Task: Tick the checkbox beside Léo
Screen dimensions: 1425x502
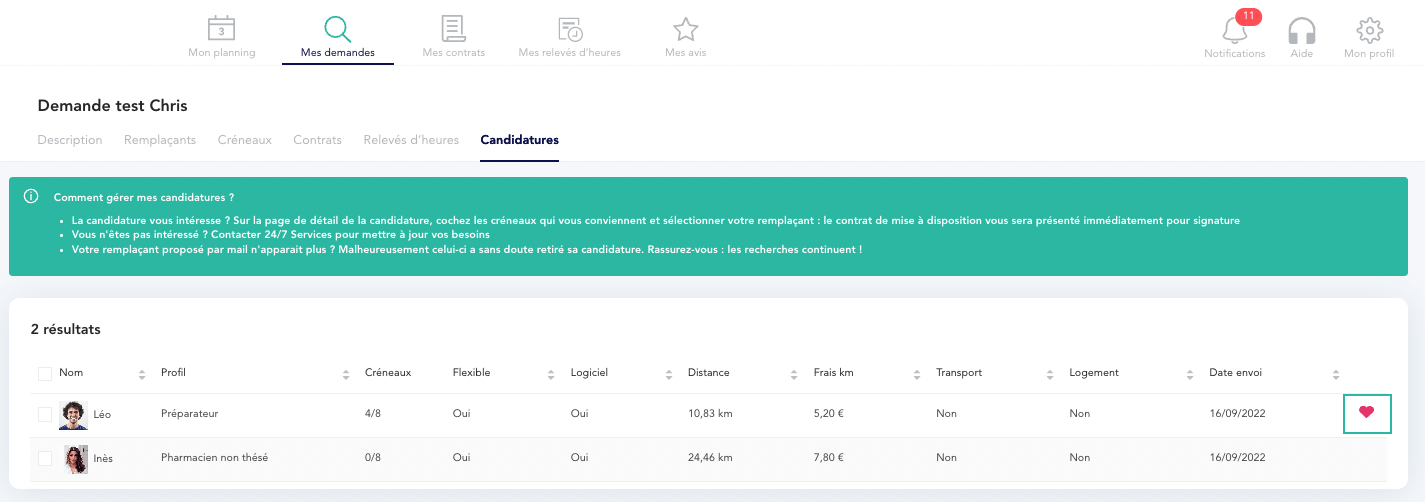Action: pos(45,413)
